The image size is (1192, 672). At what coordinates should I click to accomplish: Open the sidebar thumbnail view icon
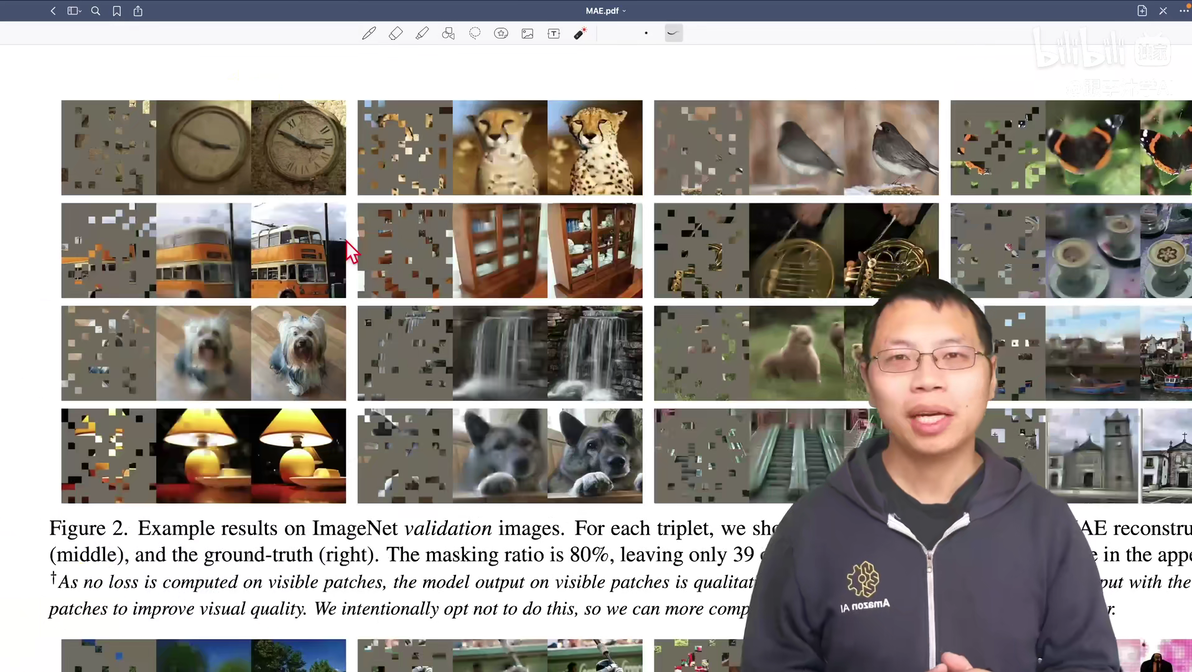click(x=71, y=11)
